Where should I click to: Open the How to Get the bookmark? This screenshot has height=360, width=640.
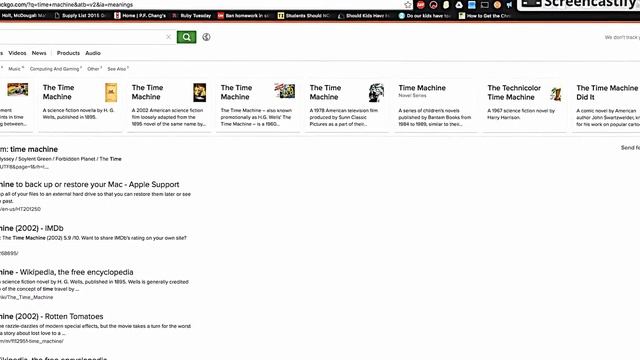coord(484,16)
